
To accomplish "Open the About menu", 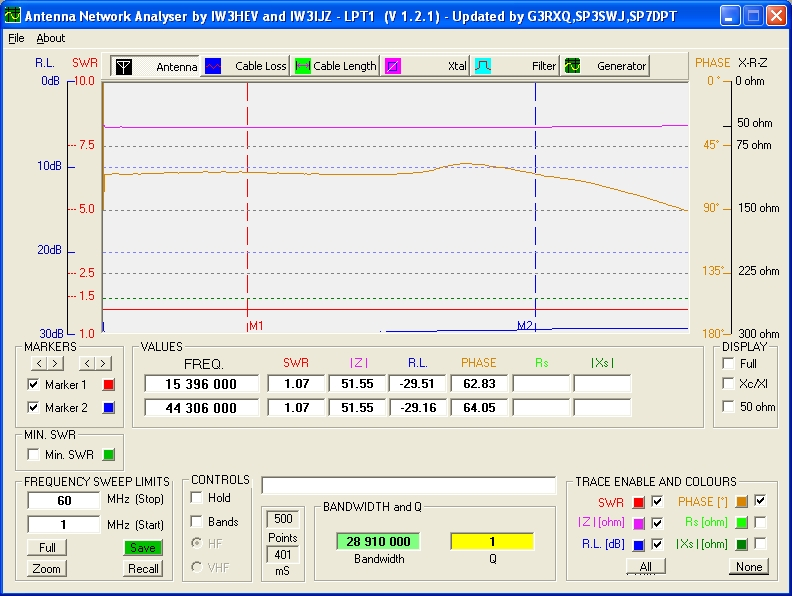I will click(x=50, y=38).
